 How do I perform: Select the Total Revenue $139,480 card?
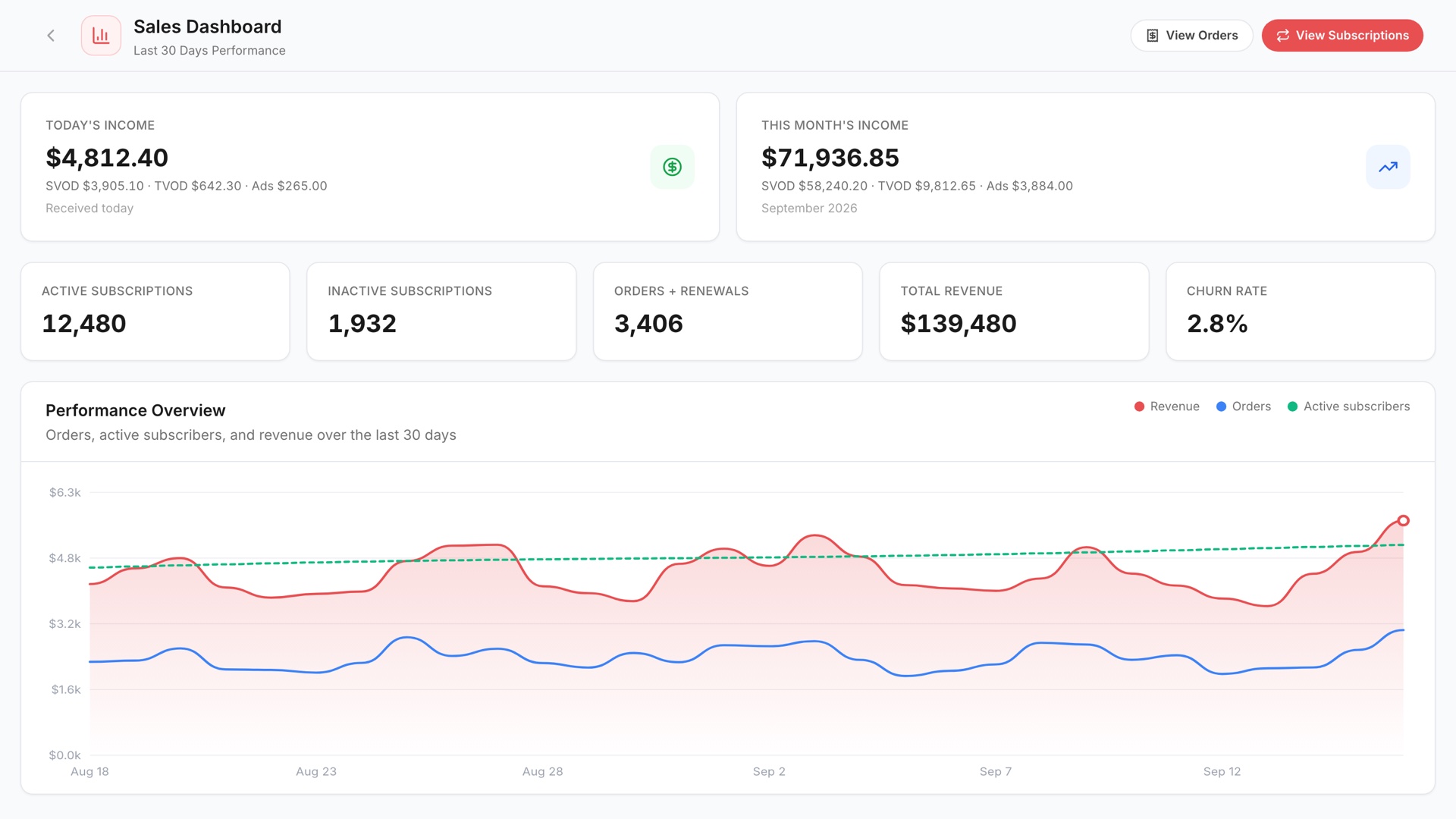(x=1014, y=312)
